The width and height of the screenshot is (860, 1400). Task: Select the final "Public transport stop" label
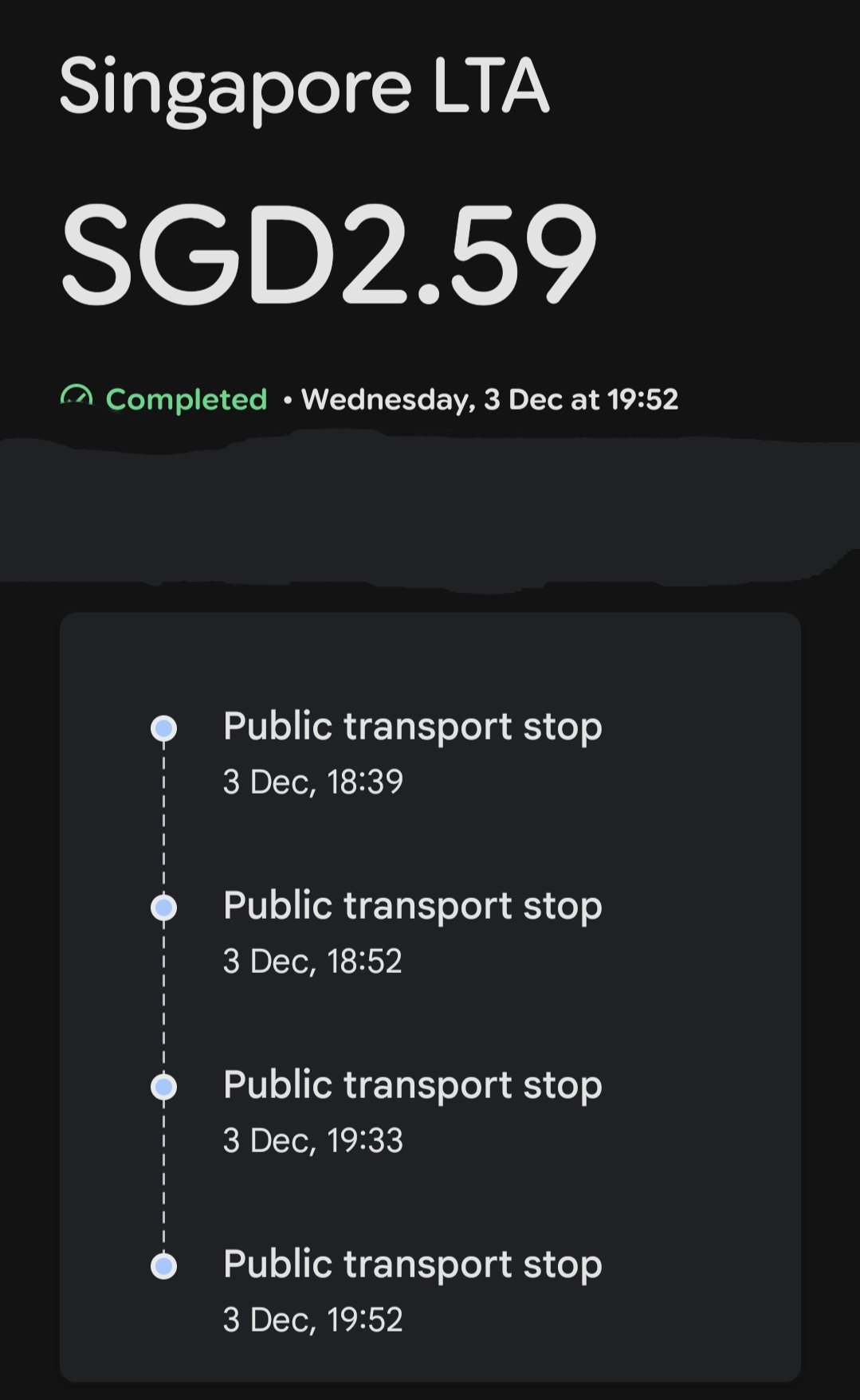412,1265
